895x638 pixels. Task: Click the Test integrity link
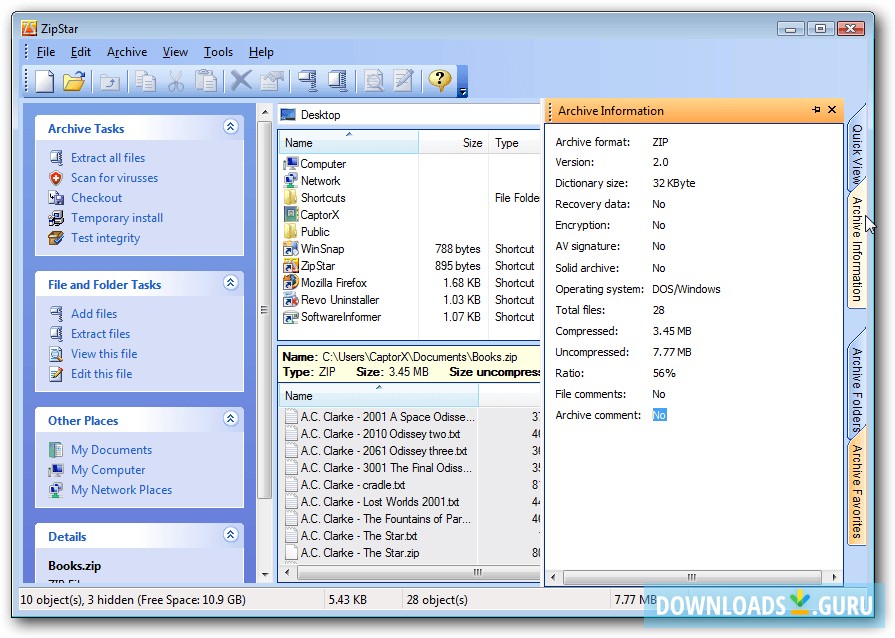coord(105,238)
